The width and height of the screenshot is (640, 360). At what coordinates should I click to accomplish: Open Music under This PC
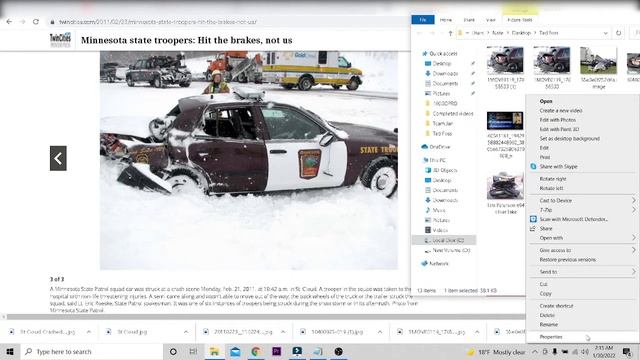pyautogui.click(x=439, y=210)
